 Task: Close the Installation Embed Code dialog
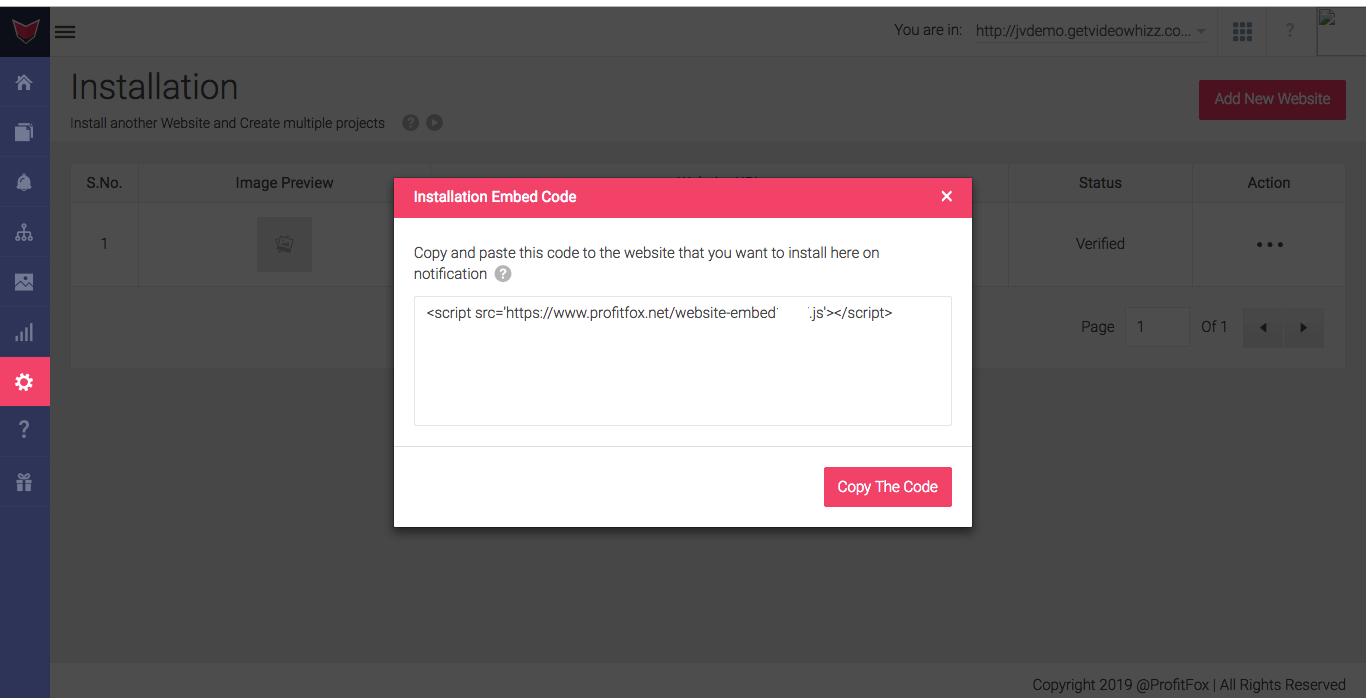(x=947, y=196)
